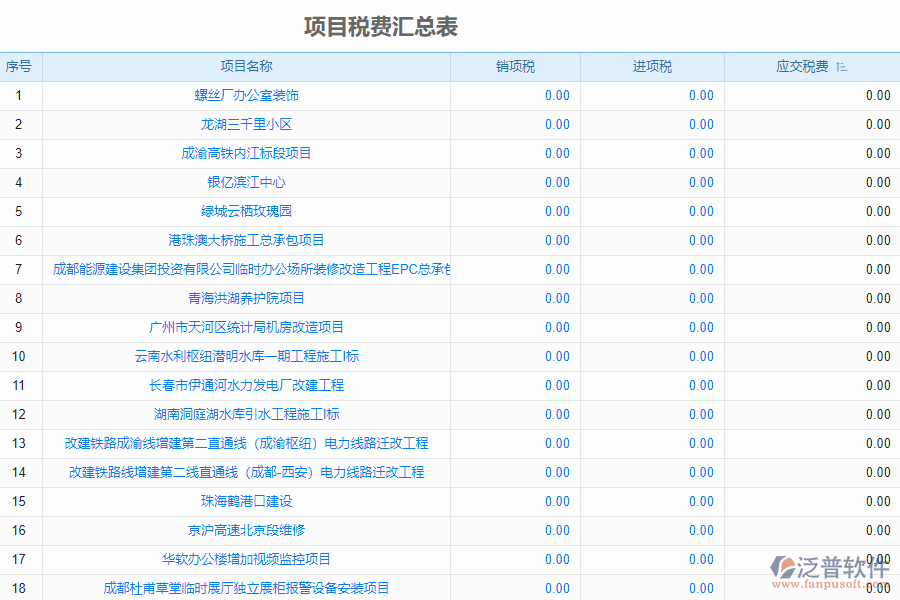
Task: Open the 华软办公楼增加视频监控项目 link
Action: (x=248, y=559)
